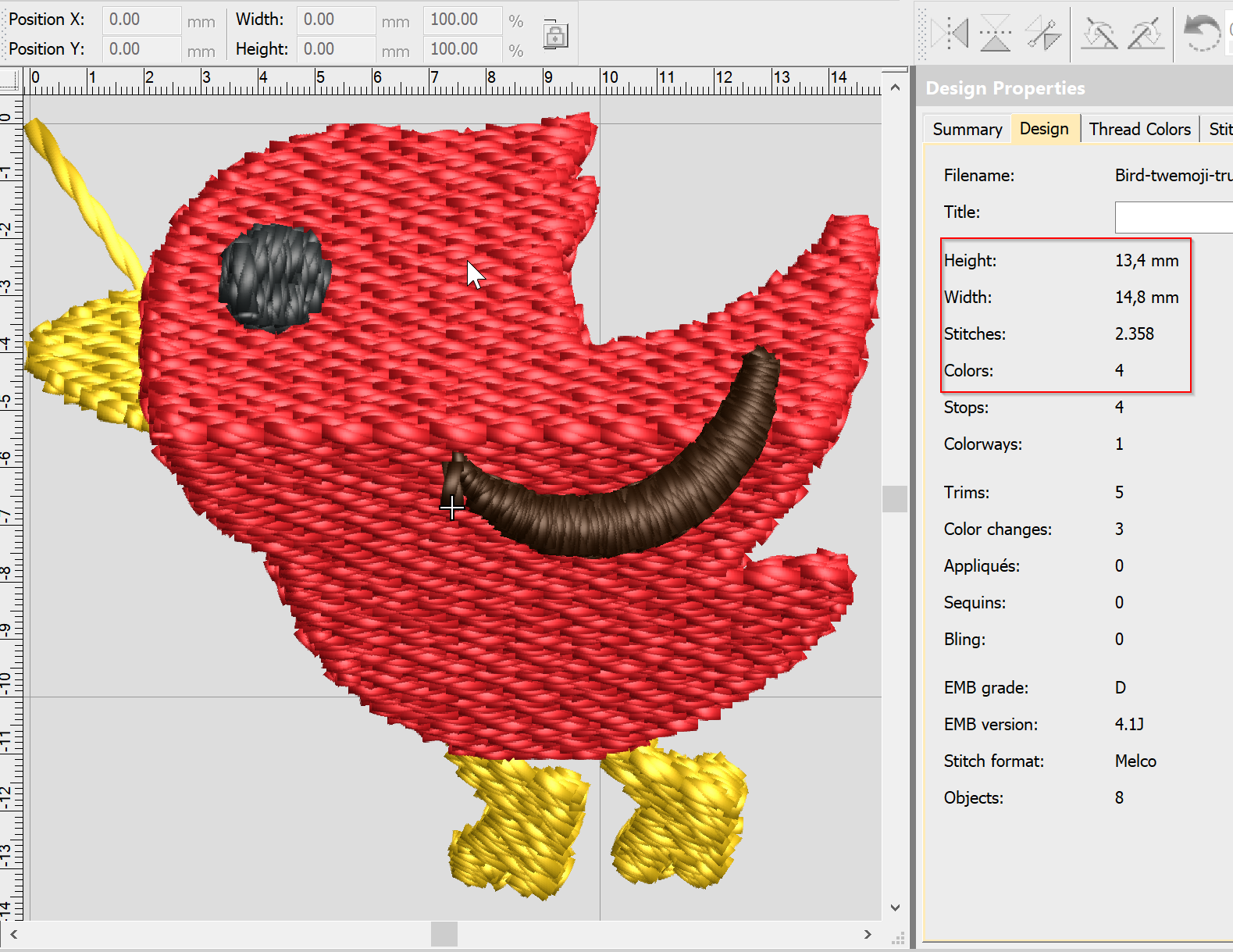Click the vertical scrollbar thumb
This screenshot has height=952, width=1233.
click(x=895, y=499)
